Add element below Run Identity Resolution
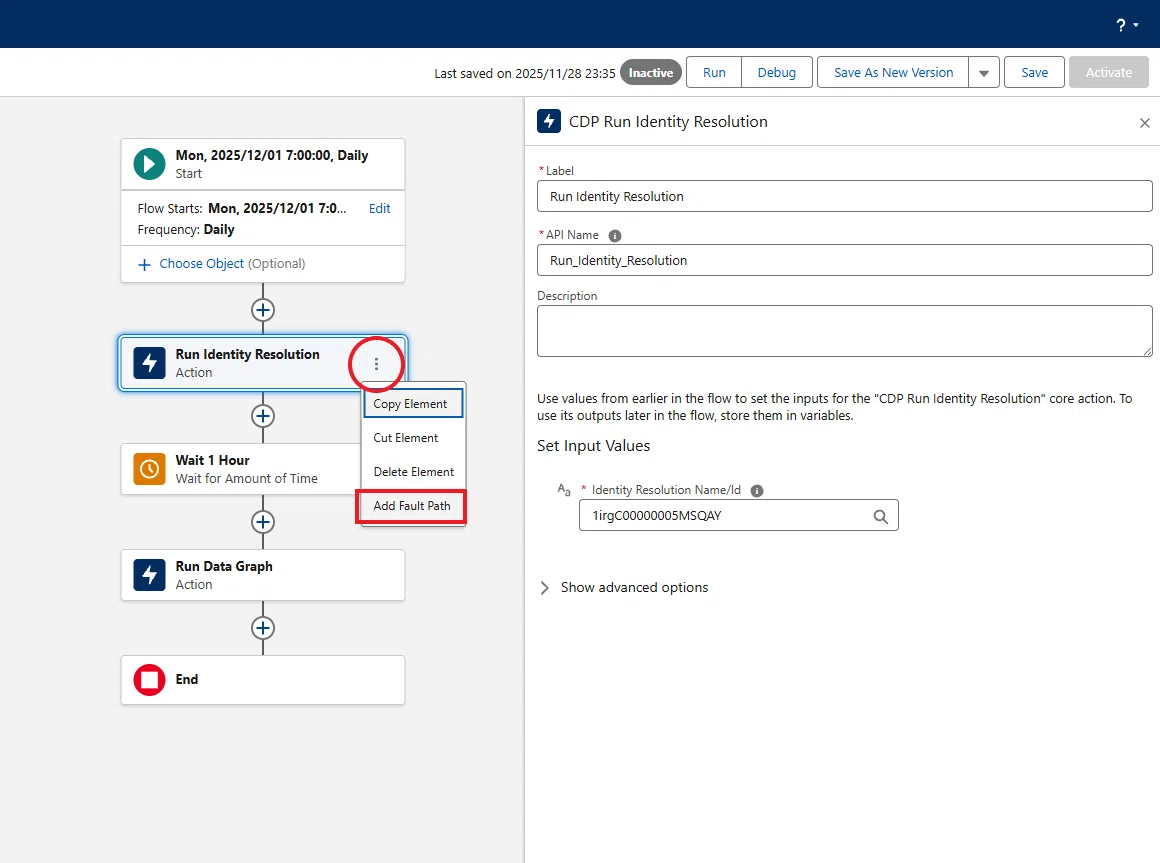Screen dimensions: 1160x863 (263, 416)
